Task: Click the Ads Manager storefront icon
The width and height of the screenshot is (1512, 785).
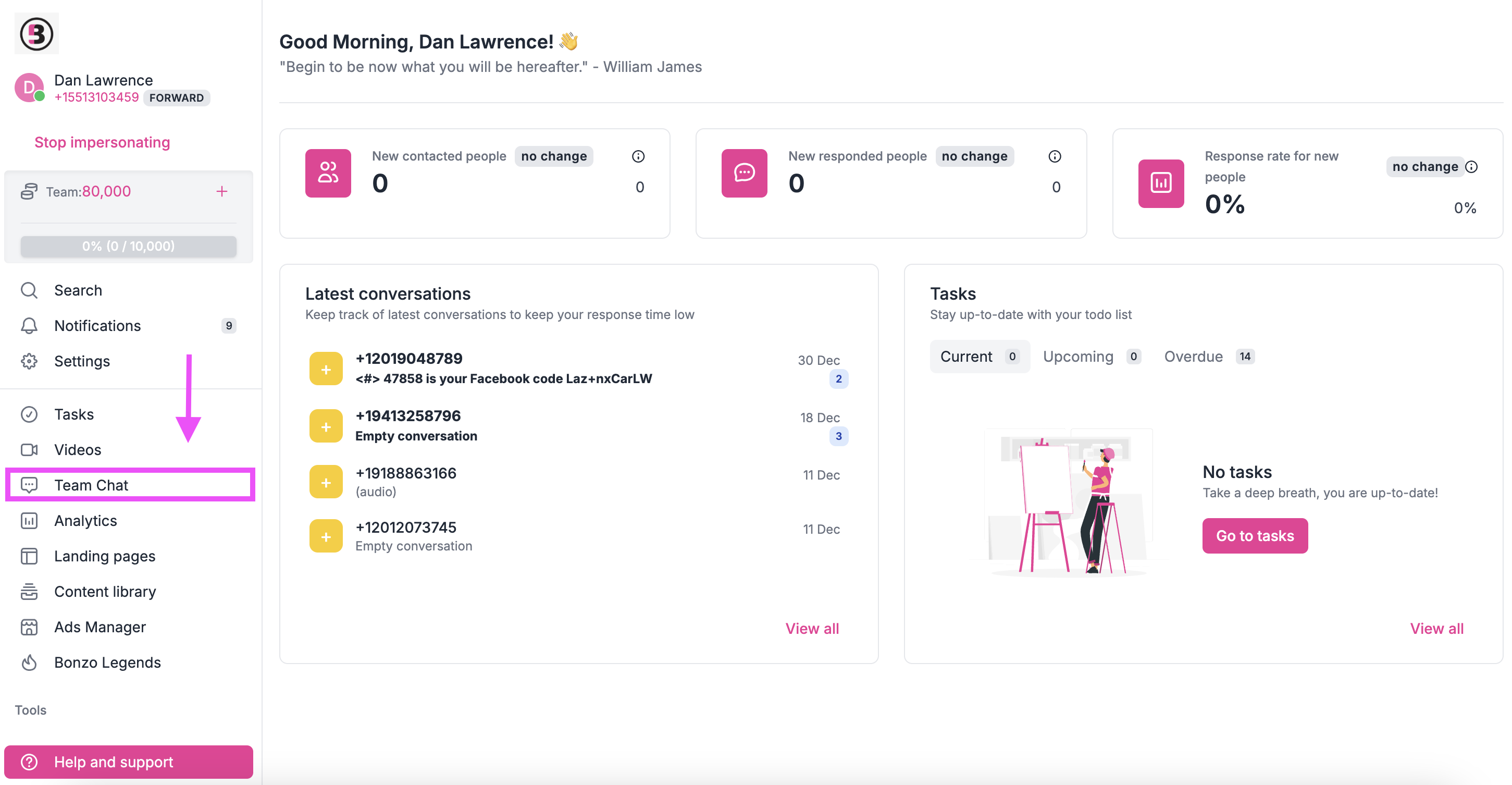Action: [29, 627]
